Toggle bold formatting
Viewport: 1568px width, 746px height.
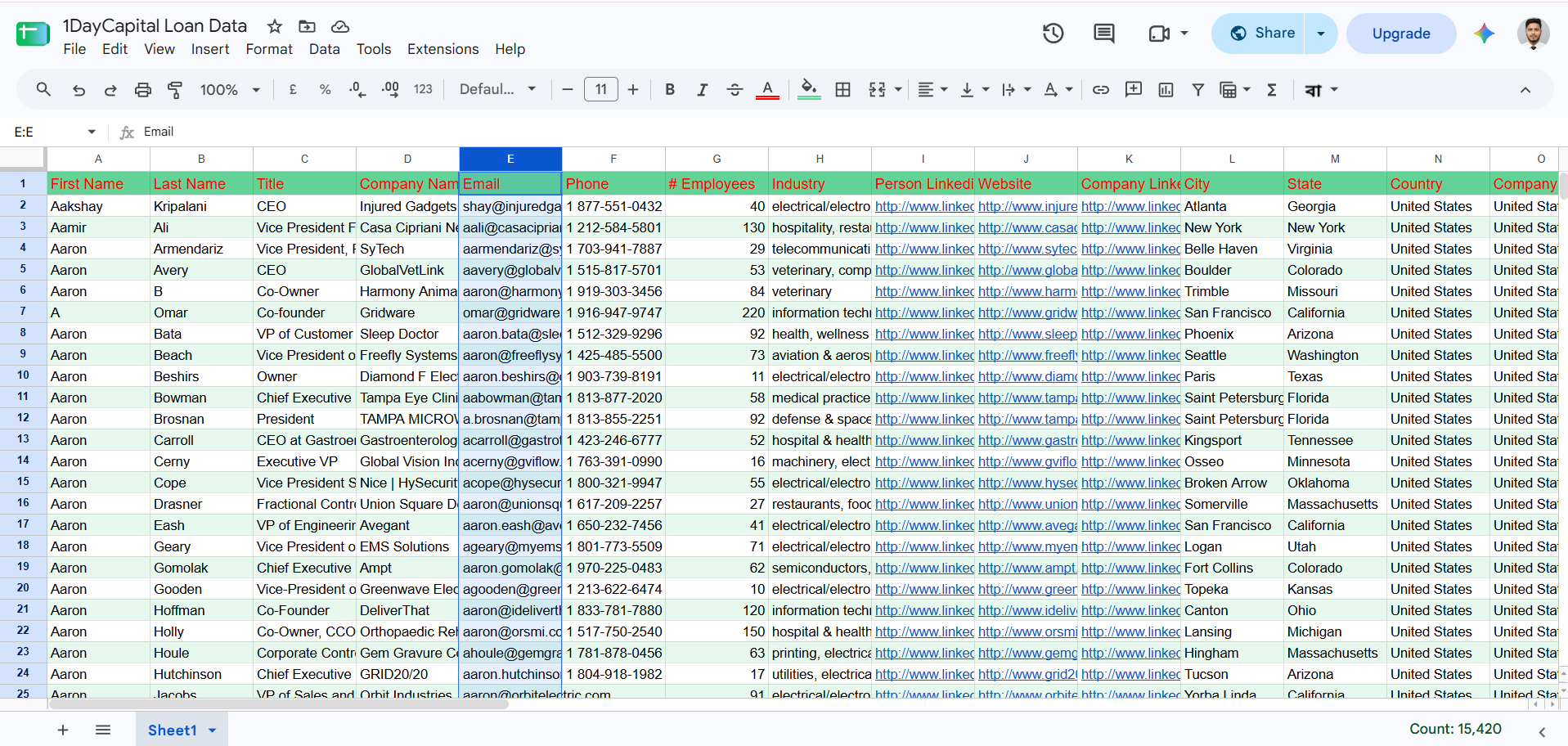pos(670,90)
